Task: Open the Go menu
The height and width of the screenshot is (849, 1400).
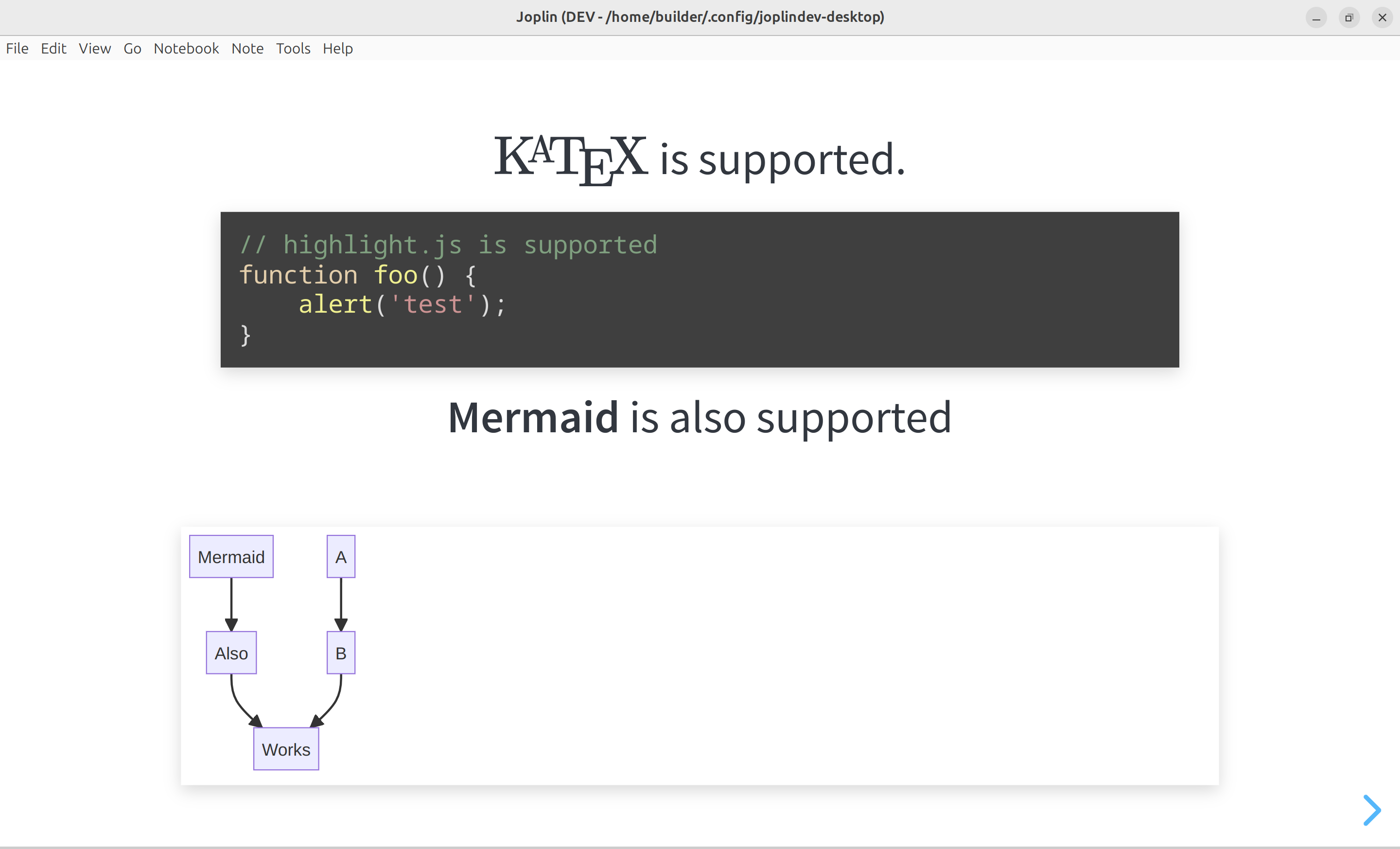Action: click(132, 48)
